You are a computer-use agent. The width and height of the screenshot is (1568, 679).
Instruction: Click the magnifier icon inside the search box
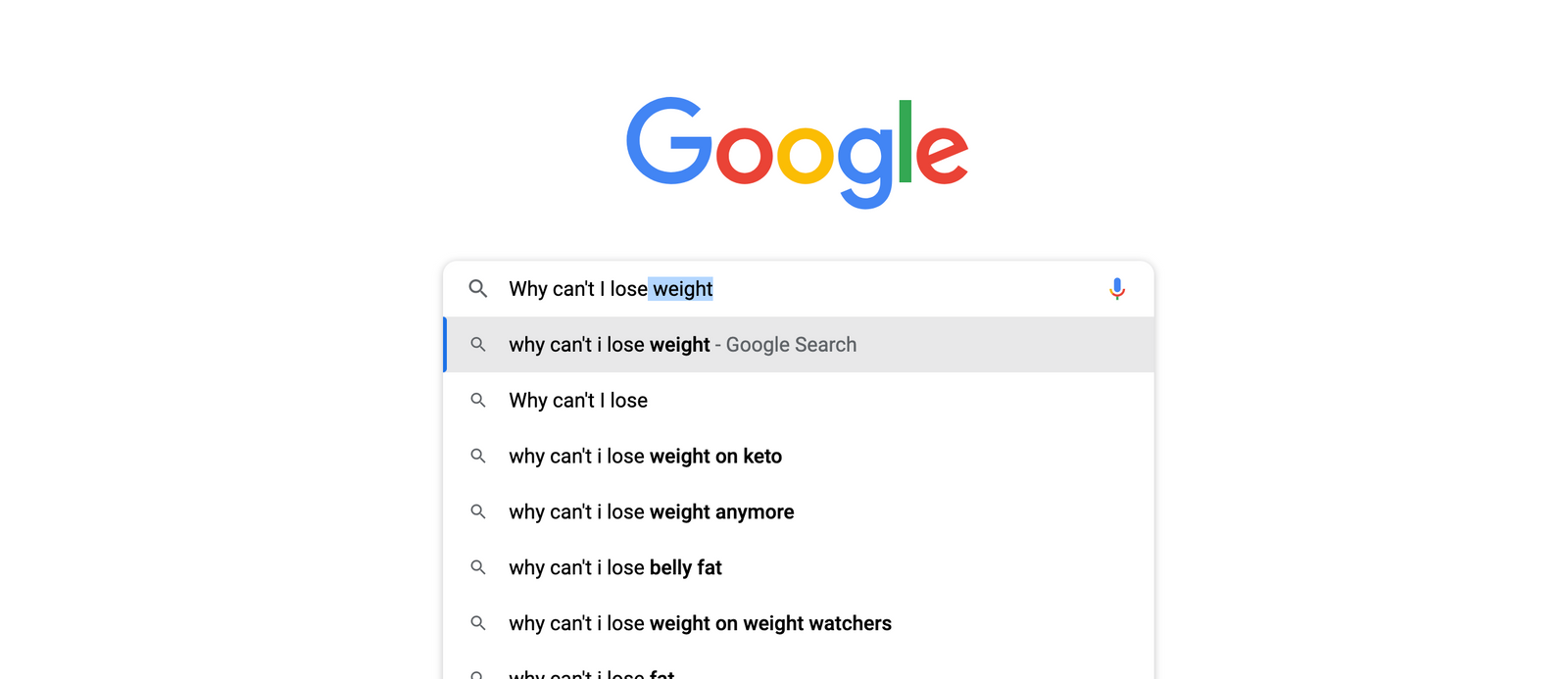478,289
